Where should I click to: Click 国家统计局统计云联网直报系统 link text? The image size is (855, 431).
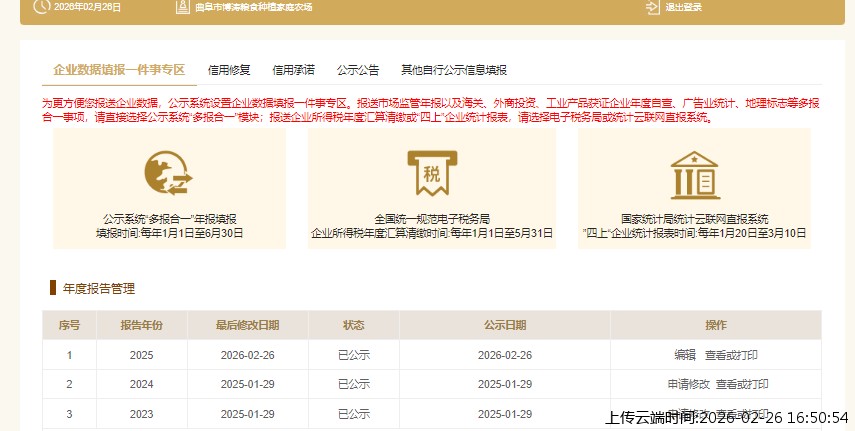[695, 219]
